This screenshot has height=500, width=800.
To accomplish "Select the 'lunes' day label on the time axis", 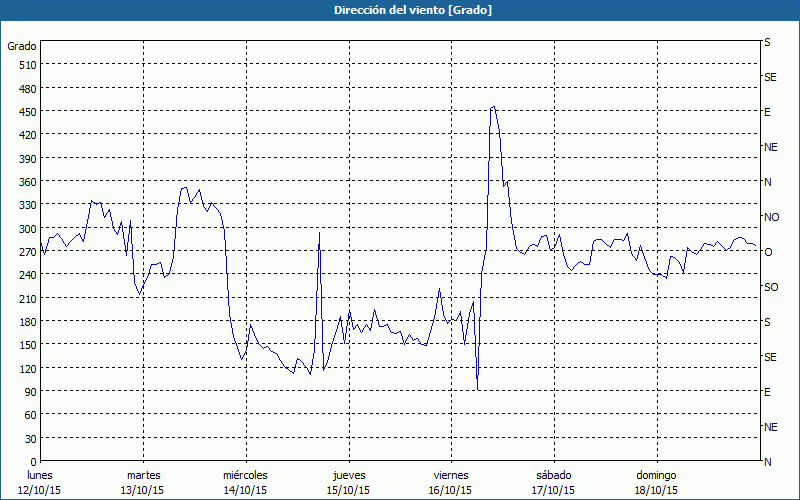I will (40, 475).
